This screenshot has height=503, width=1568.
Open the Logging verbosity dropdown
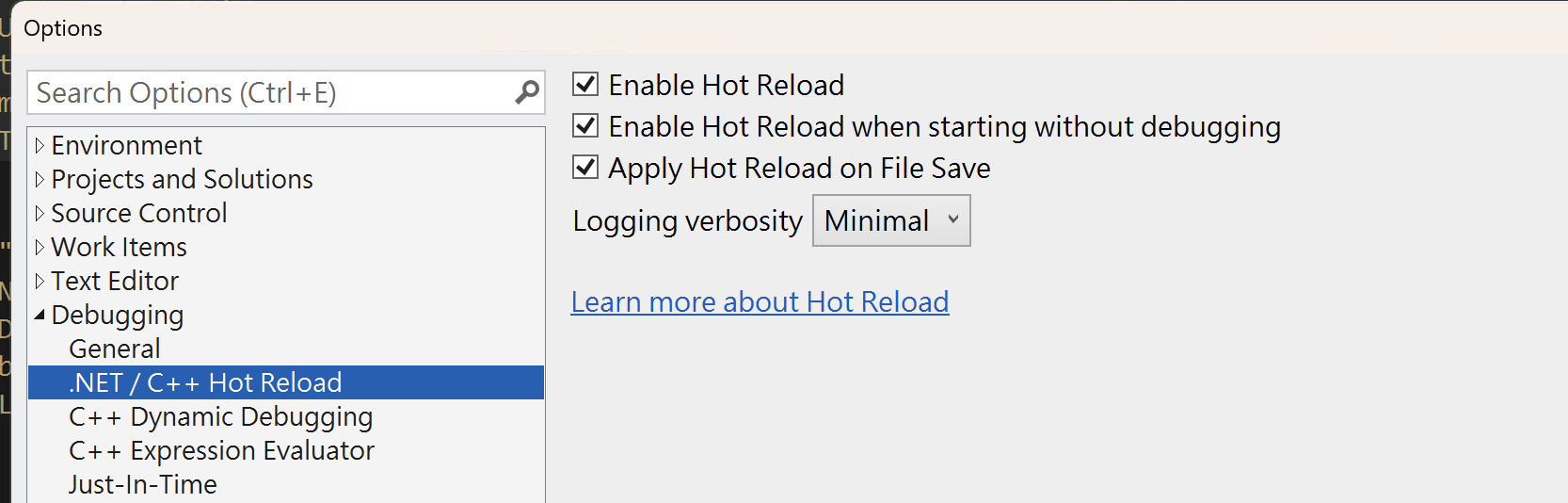[890, 220]
